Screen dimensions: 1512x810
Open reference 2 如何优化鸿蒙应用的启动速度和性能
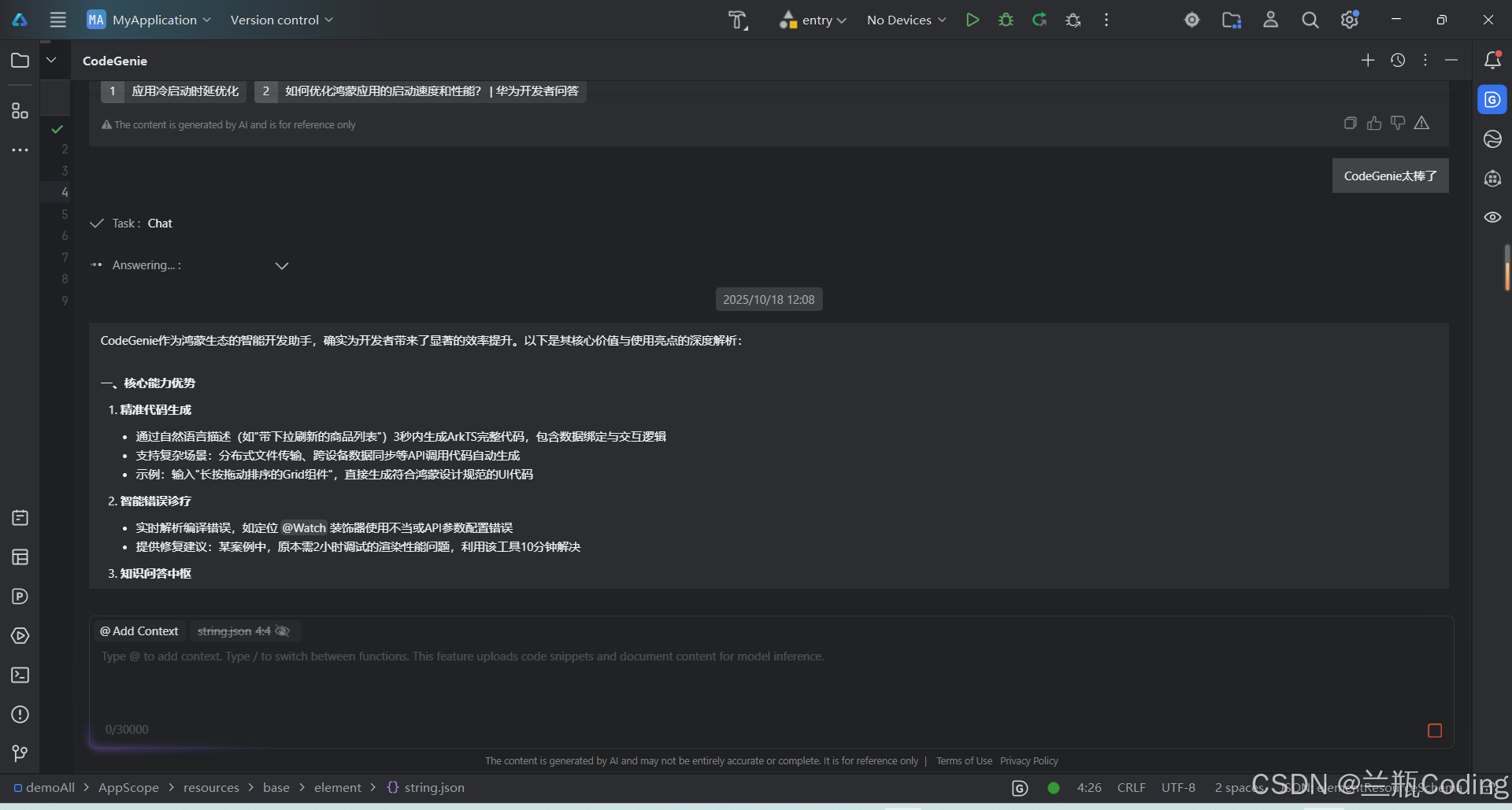[421, 91]
